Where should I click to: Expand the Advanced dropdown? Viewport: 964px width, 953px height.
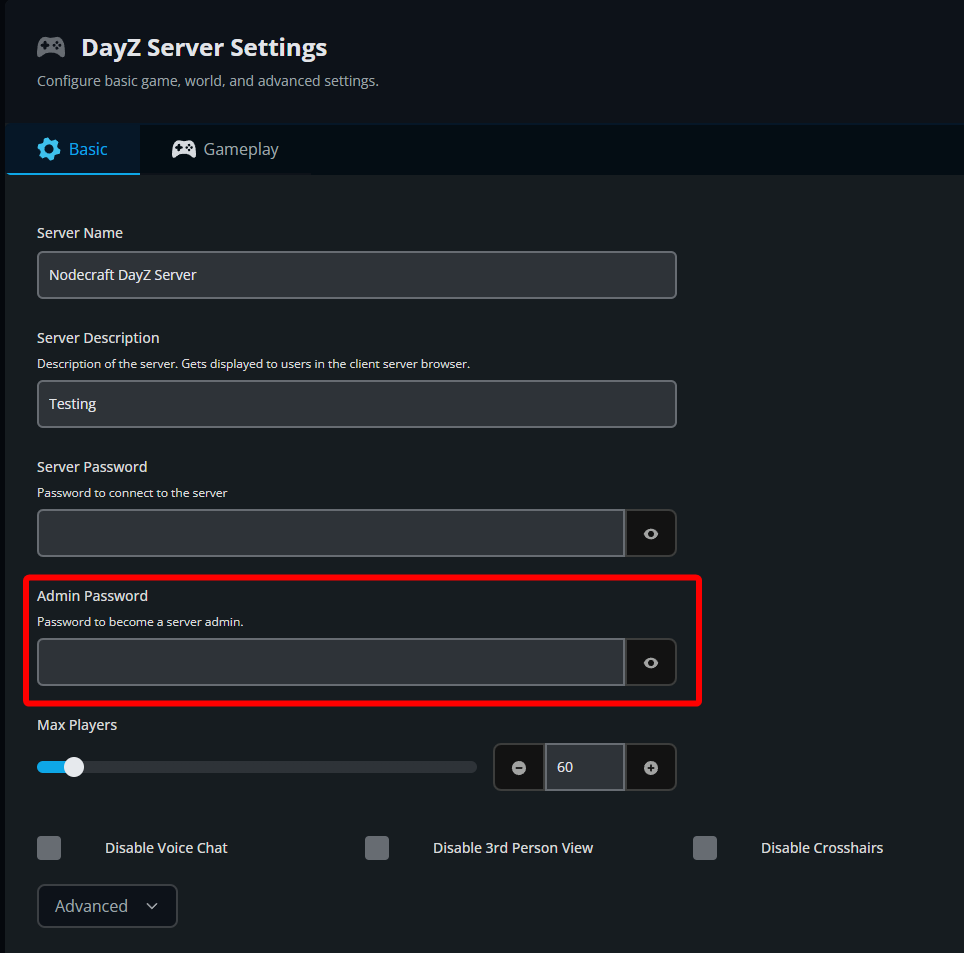pos(107,906)
